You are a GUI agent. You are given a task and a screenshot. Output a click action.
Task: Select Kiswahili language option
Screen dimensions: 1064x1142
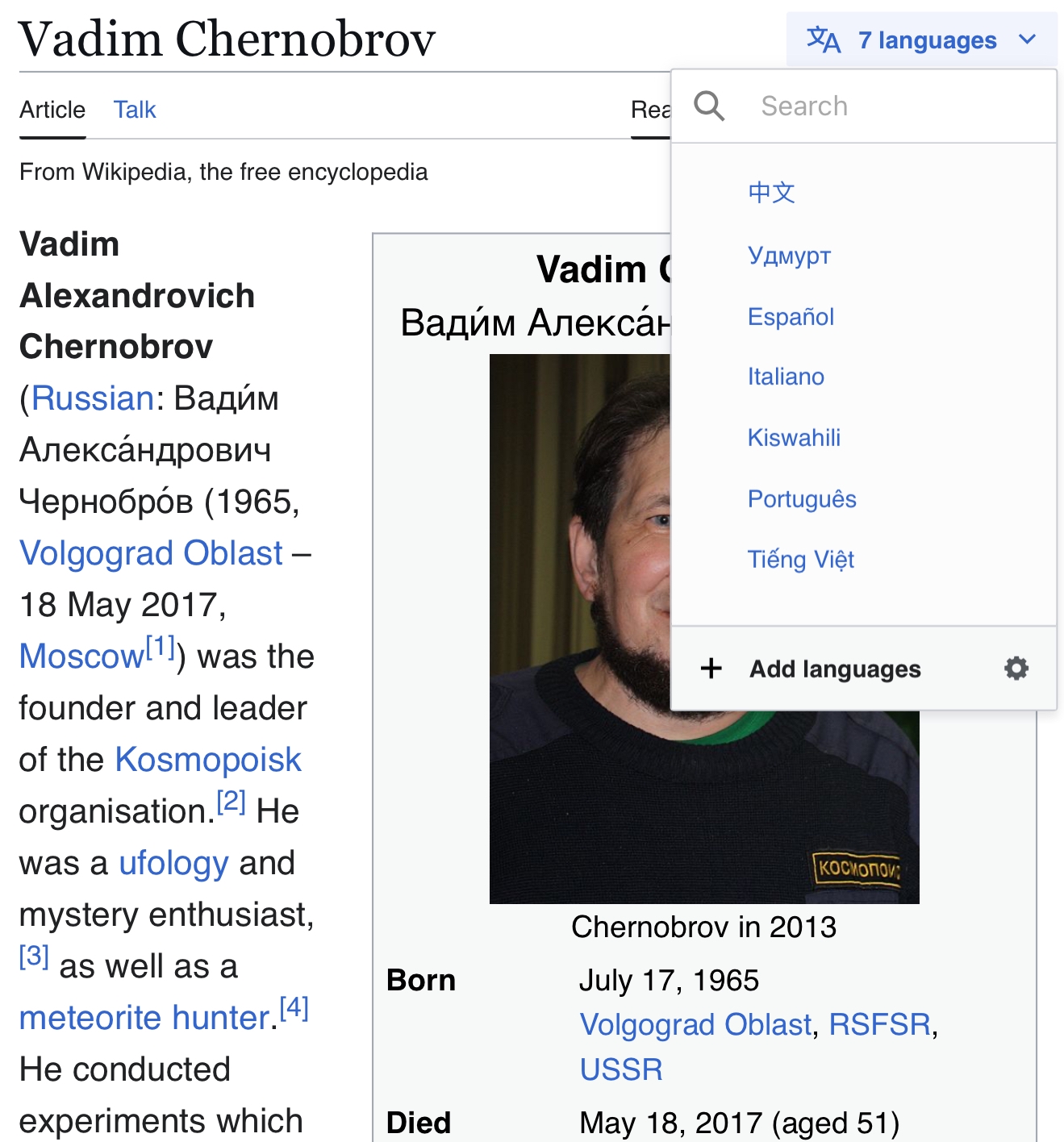(794, 438)
